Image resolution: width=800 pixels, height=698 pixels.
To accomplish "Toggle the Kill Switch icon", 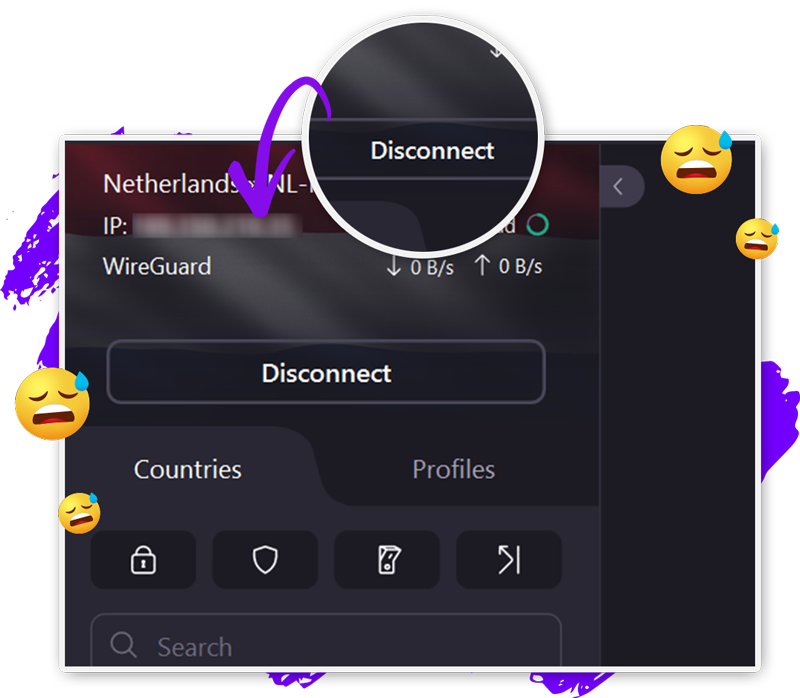I will click(387, 560).
